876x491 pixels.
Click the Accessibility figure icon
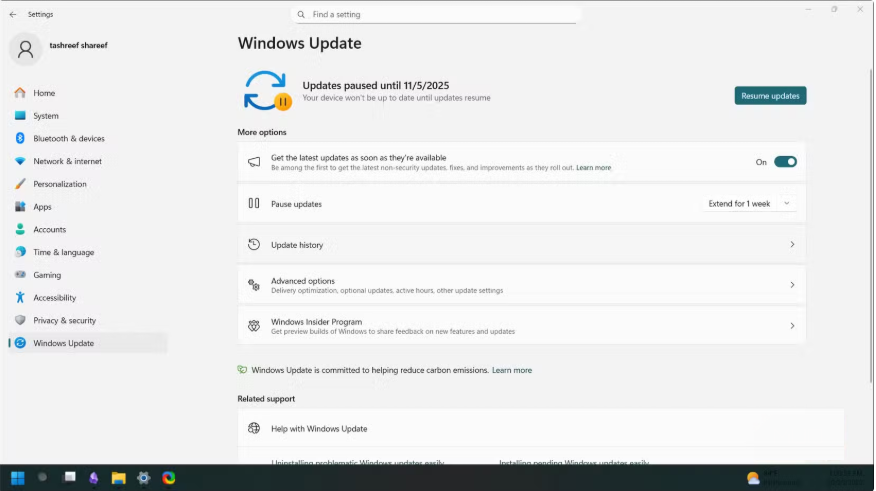(20, 297)
